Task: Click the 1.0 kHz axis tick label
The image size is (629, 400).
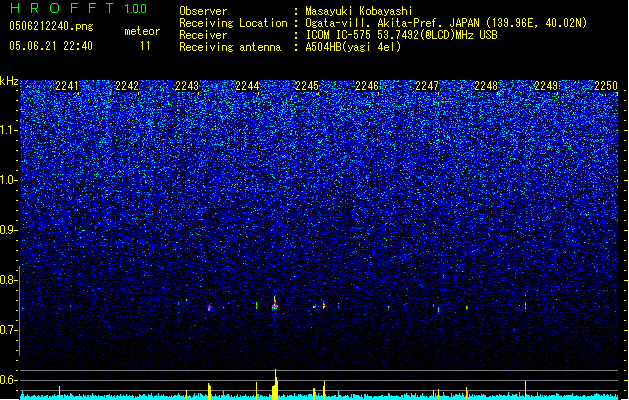Action: coord(9,180)
